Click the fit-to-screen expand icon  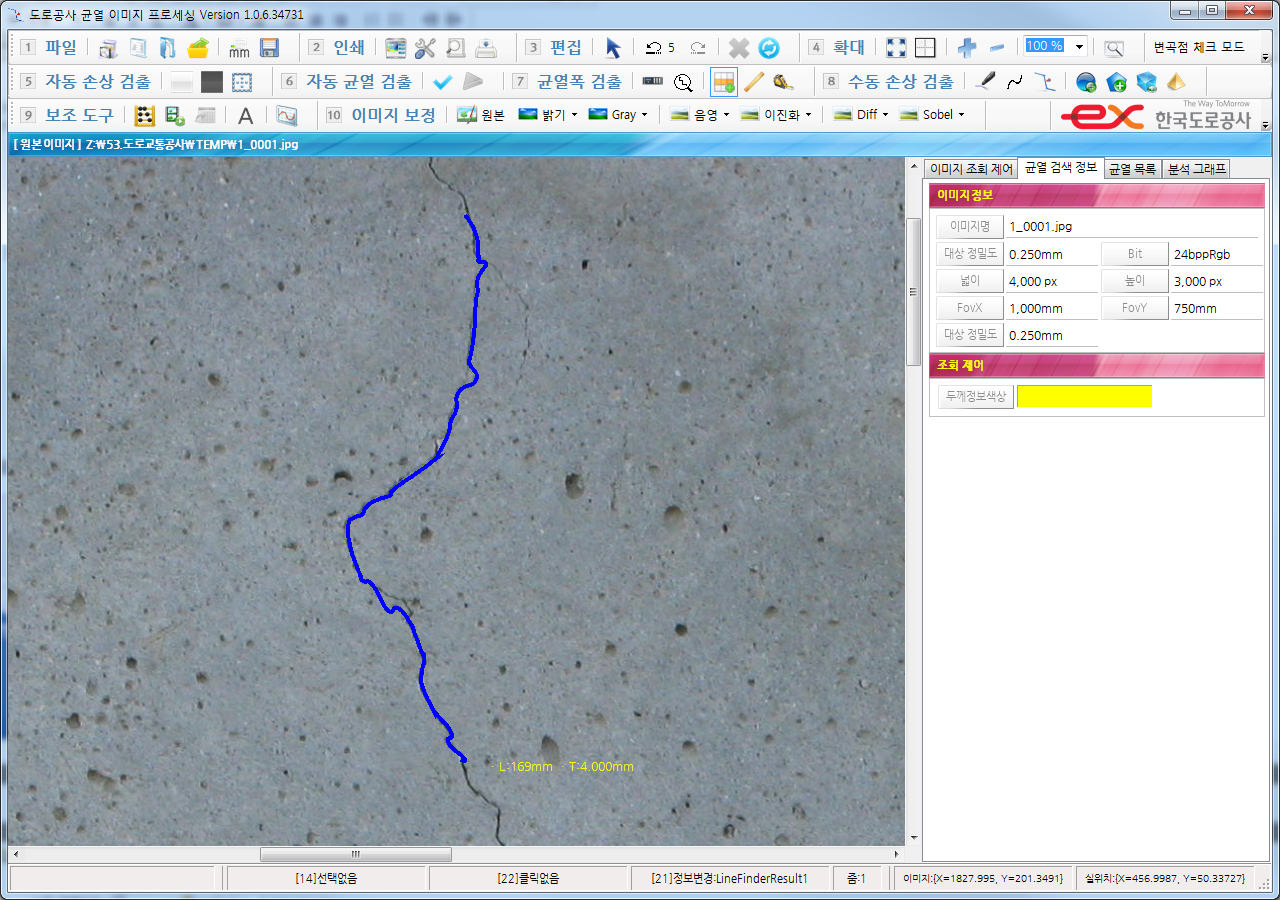(896, 48)
